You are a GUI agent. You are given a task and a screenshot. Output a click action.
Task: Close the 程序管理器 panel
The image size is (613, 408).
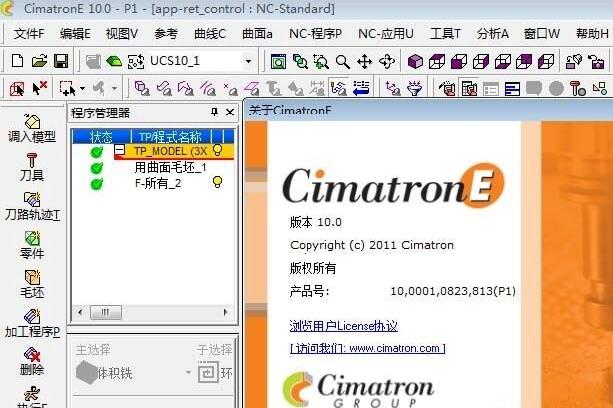coord(230,113)
